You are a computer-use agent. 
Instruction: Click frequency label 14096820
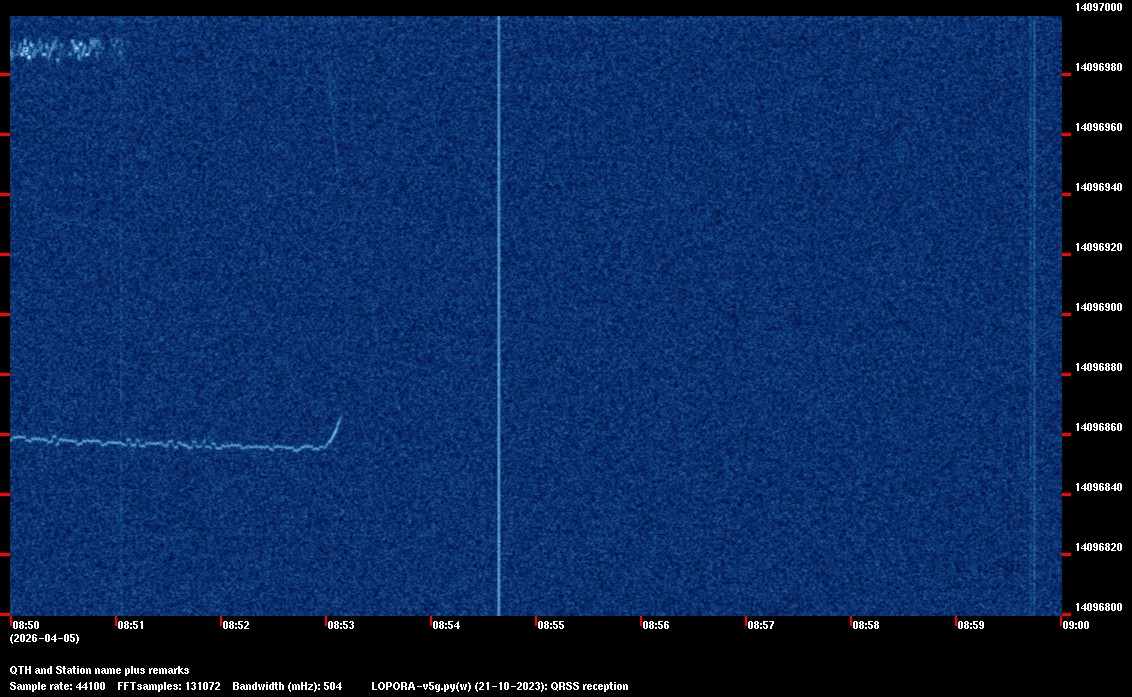pos(1099,547)
